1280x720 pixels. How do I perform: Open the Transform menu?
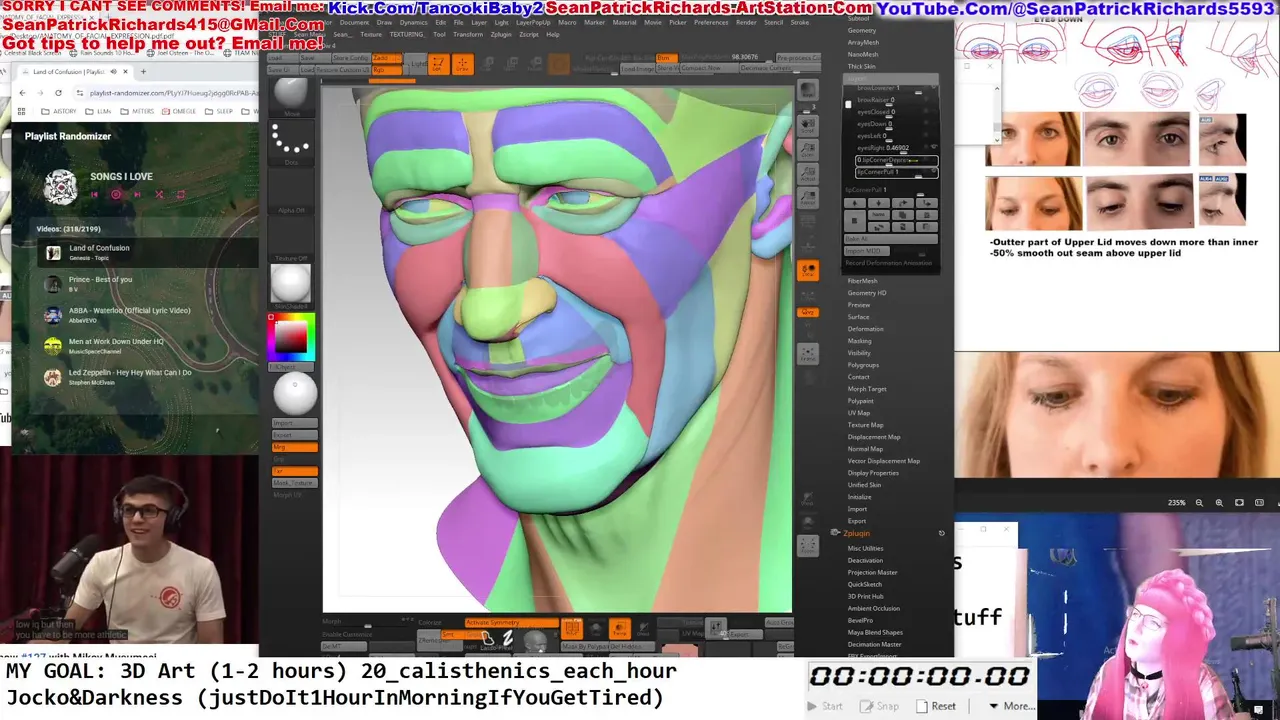pos(468,34)
